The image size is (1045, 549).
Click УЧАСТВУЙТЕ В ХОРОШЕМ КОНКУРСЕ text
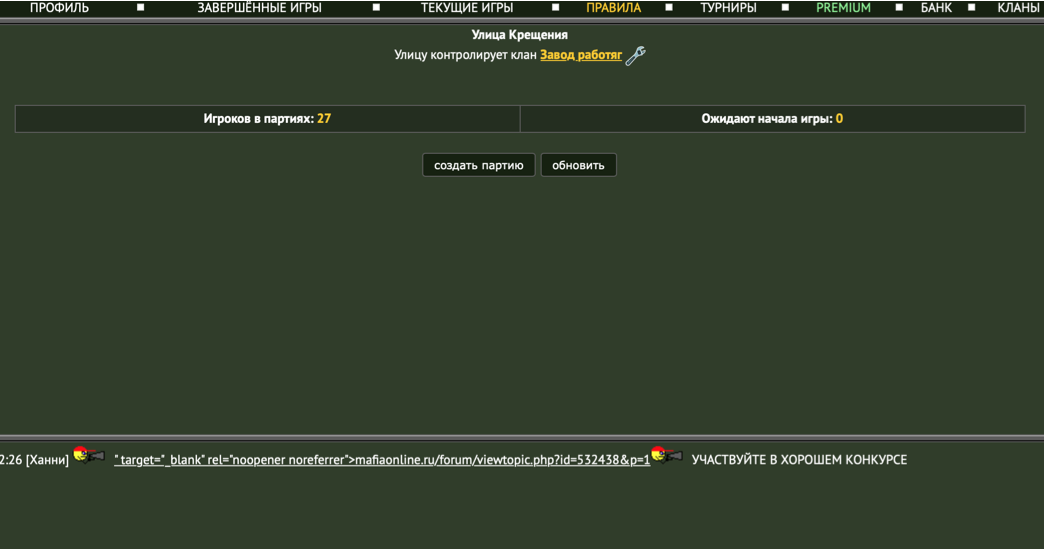799,460
